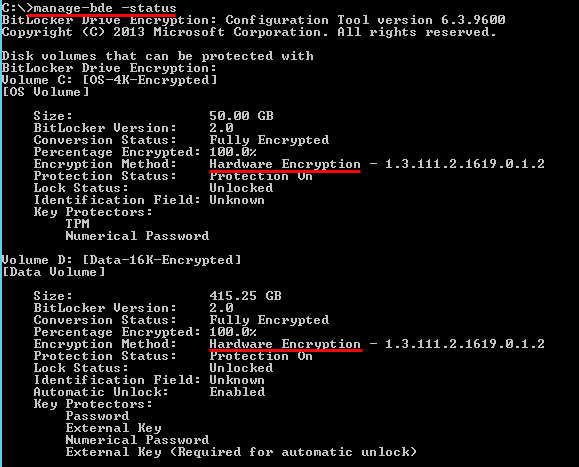The width and height of the screenshot is (579, 467).
Task: Click Numerical Password under Volume C protectors
Action: tap(137, 236)
